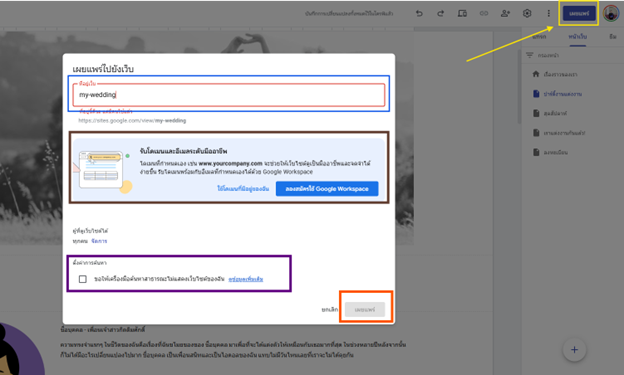Image resolution: width=624 pixels, height=375 pixels.
Task: Click the filter pages icon in sidebar
Action: click(529, 55)
